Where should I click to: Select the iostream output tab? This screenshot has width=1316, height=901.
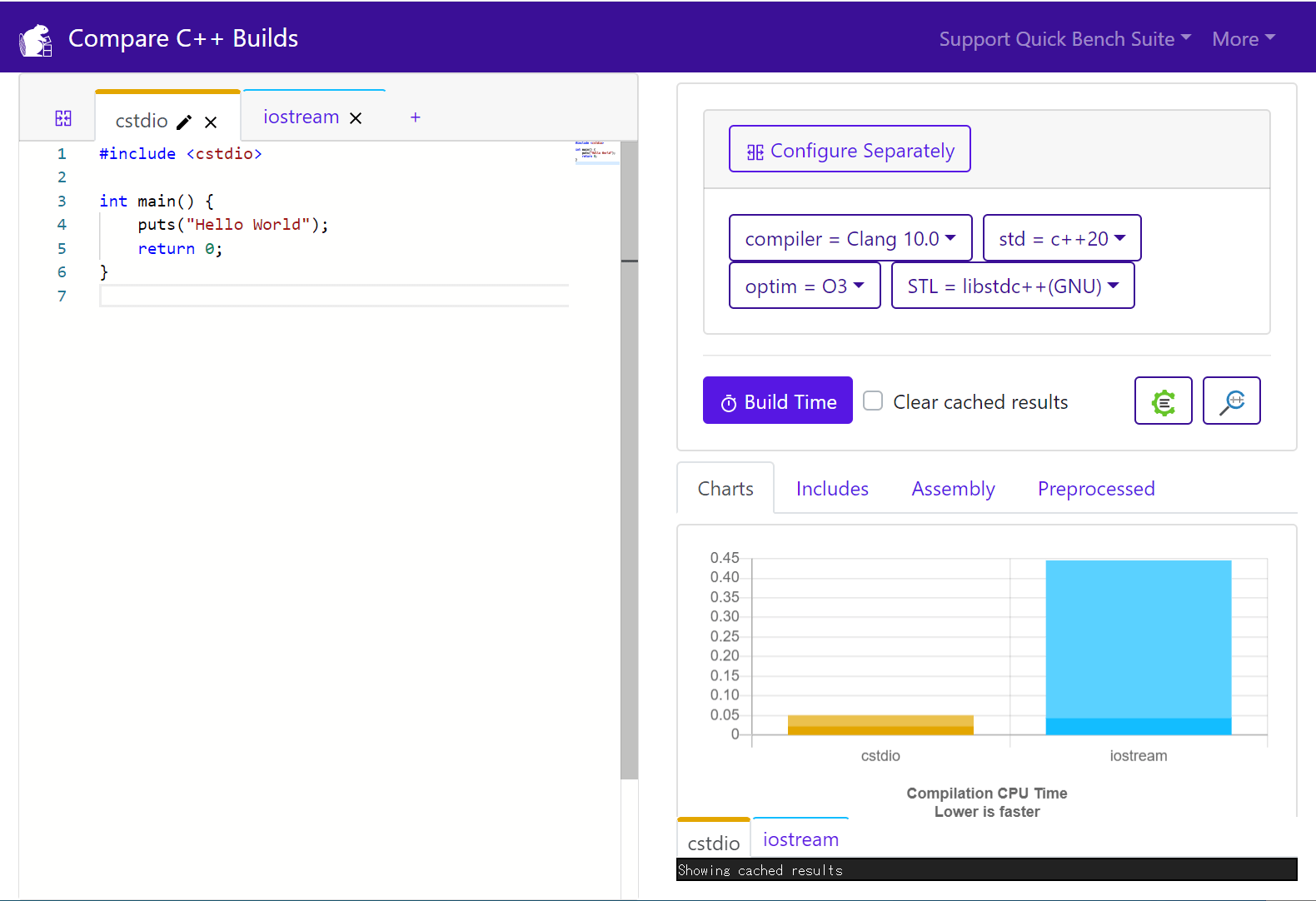coord(800,839)
